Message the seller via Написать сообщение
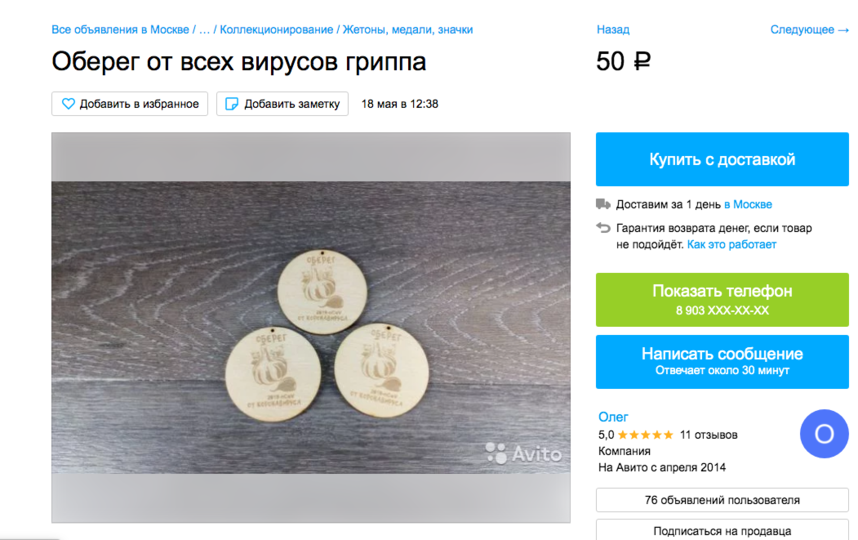Image resolution: width=858 pixels, height=540 pixels. [x=722, y=362]
